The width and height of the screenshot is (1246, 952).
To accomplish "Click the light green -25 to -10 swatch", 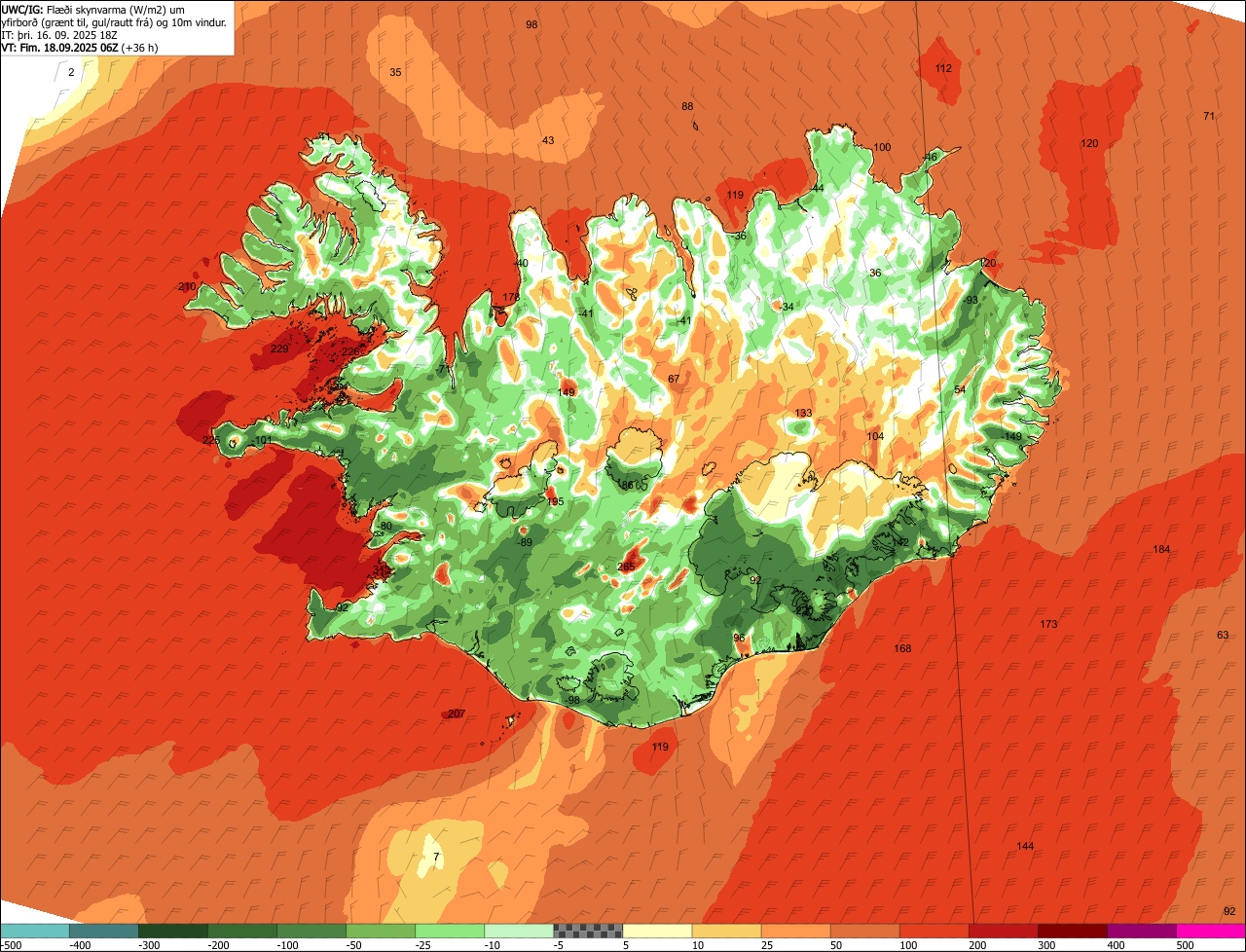I will [x=450, y=931].
